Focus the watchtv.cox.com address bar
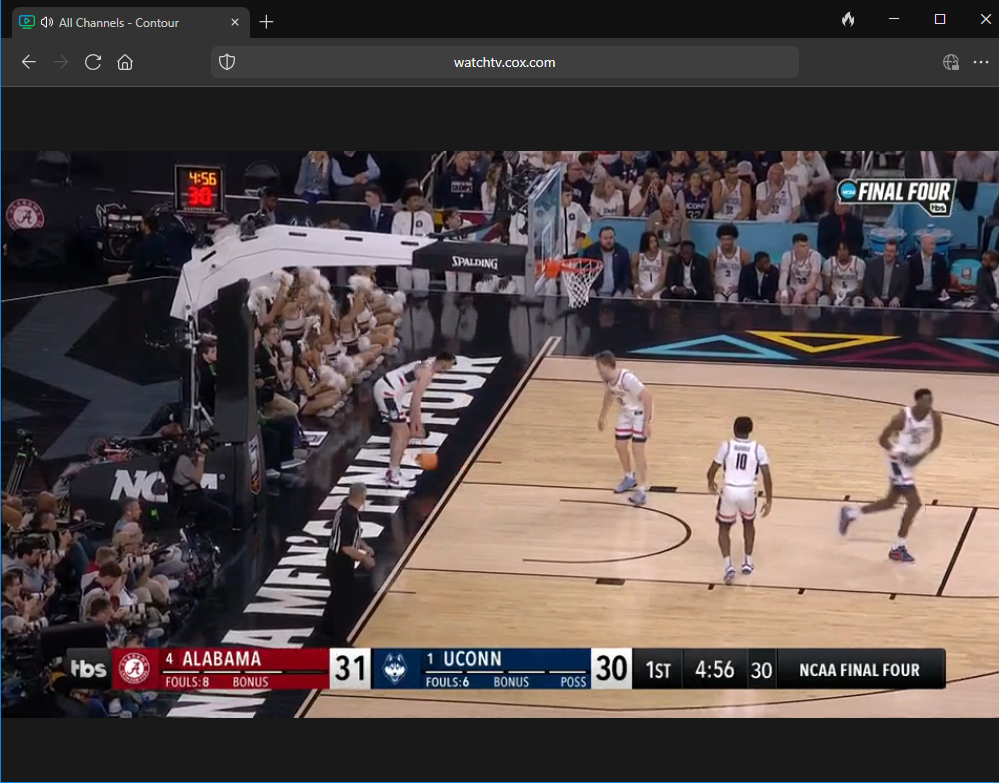 505,62
